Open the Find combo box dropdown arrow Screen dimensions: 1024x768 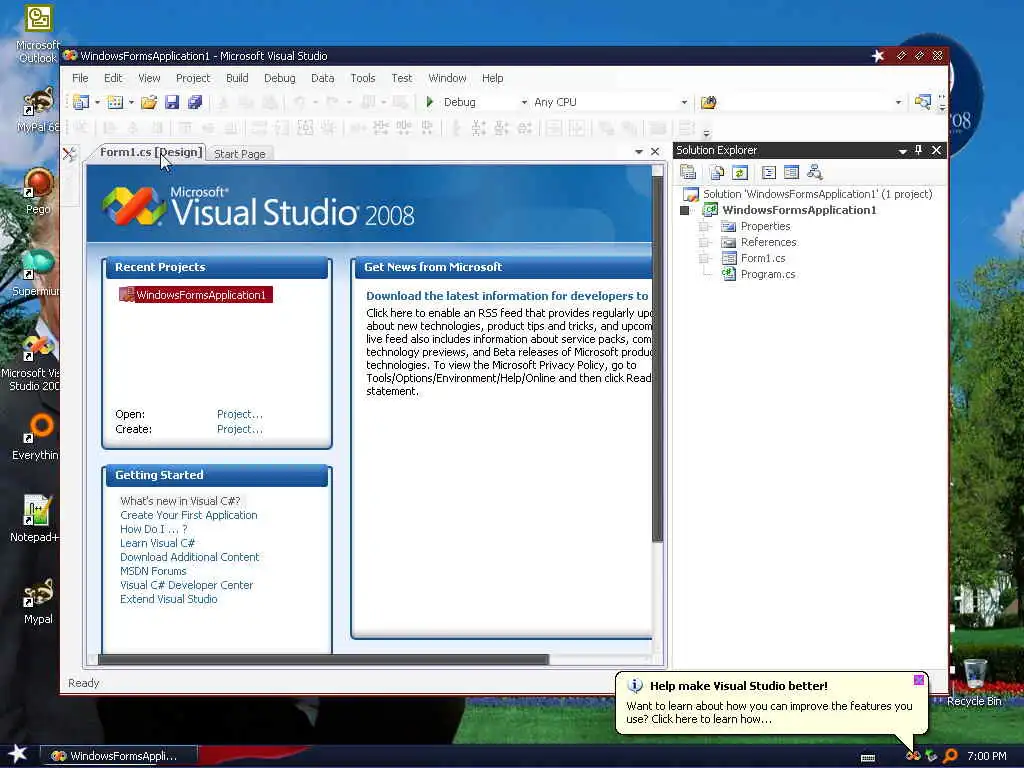click(x=898, y=103)
